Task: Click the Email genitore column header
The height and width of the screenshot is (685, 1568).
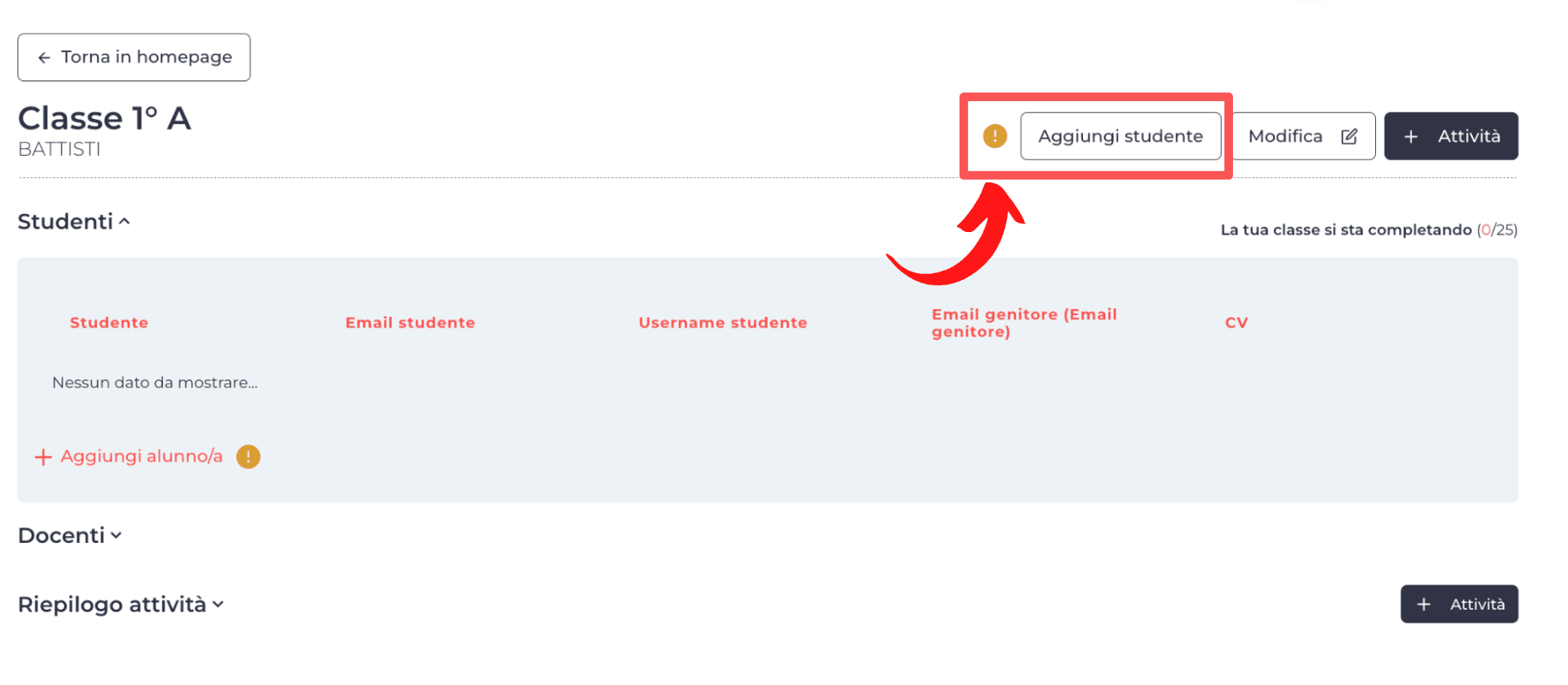Action: (1024, 323)
